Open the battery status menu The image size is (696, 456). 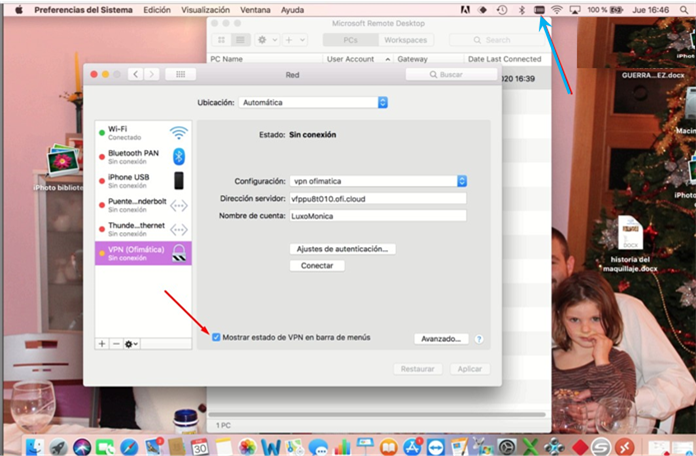tap(605, 10)
